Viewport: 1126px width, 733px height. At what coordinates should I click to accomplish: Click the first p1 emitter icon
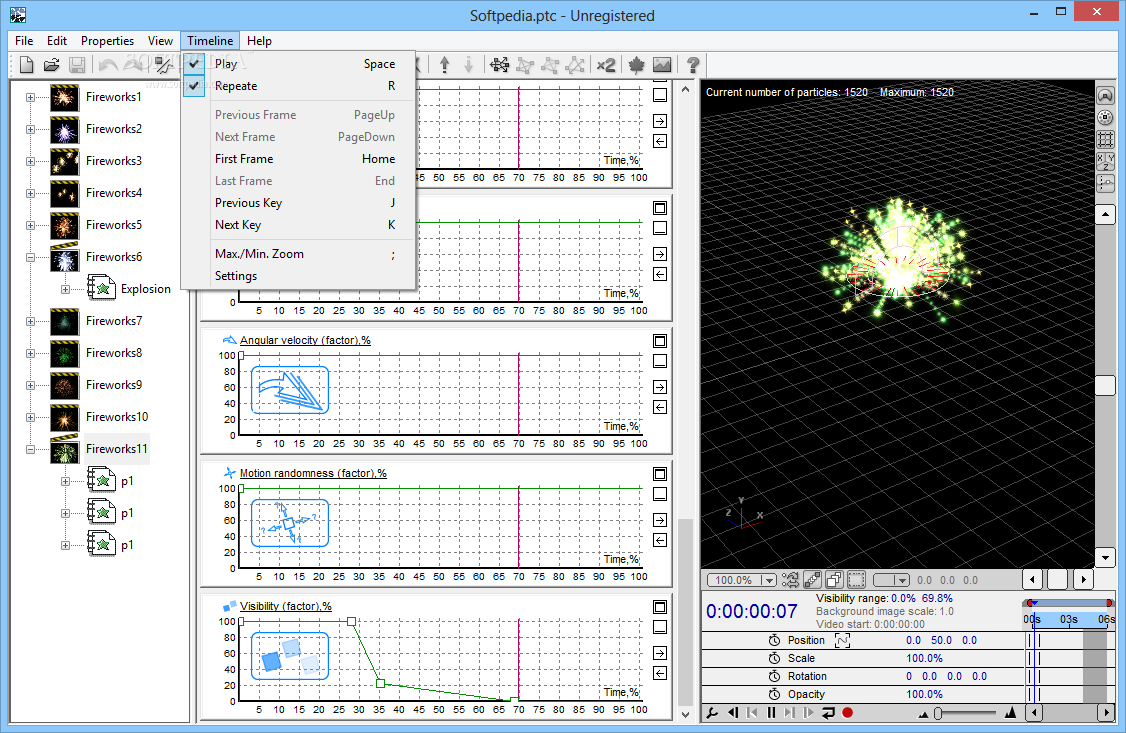[102, 481]
